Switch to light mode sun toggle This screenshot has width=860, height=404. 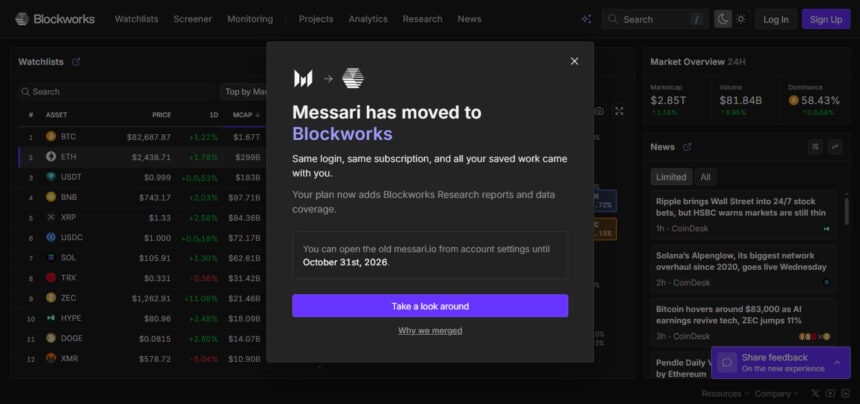741,19
